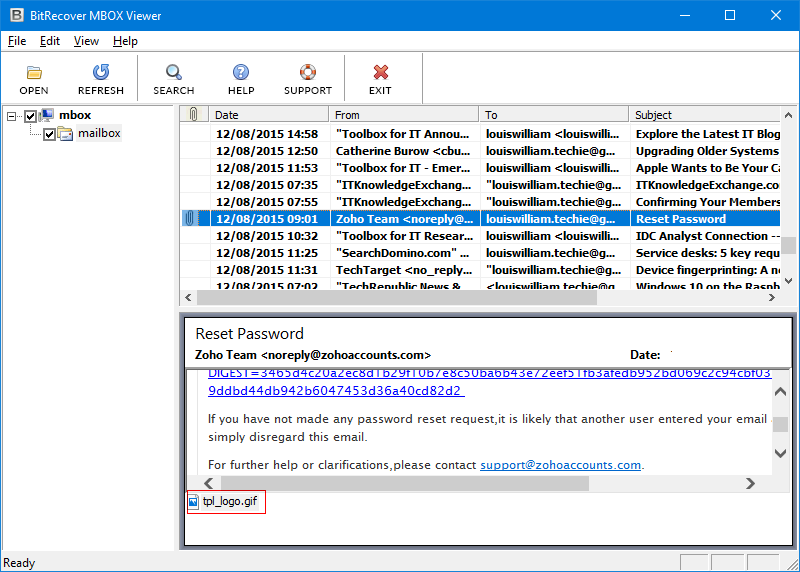800x572 pixels.
Task: Click the attachment paperclip column header
Action: click(193, 114)
